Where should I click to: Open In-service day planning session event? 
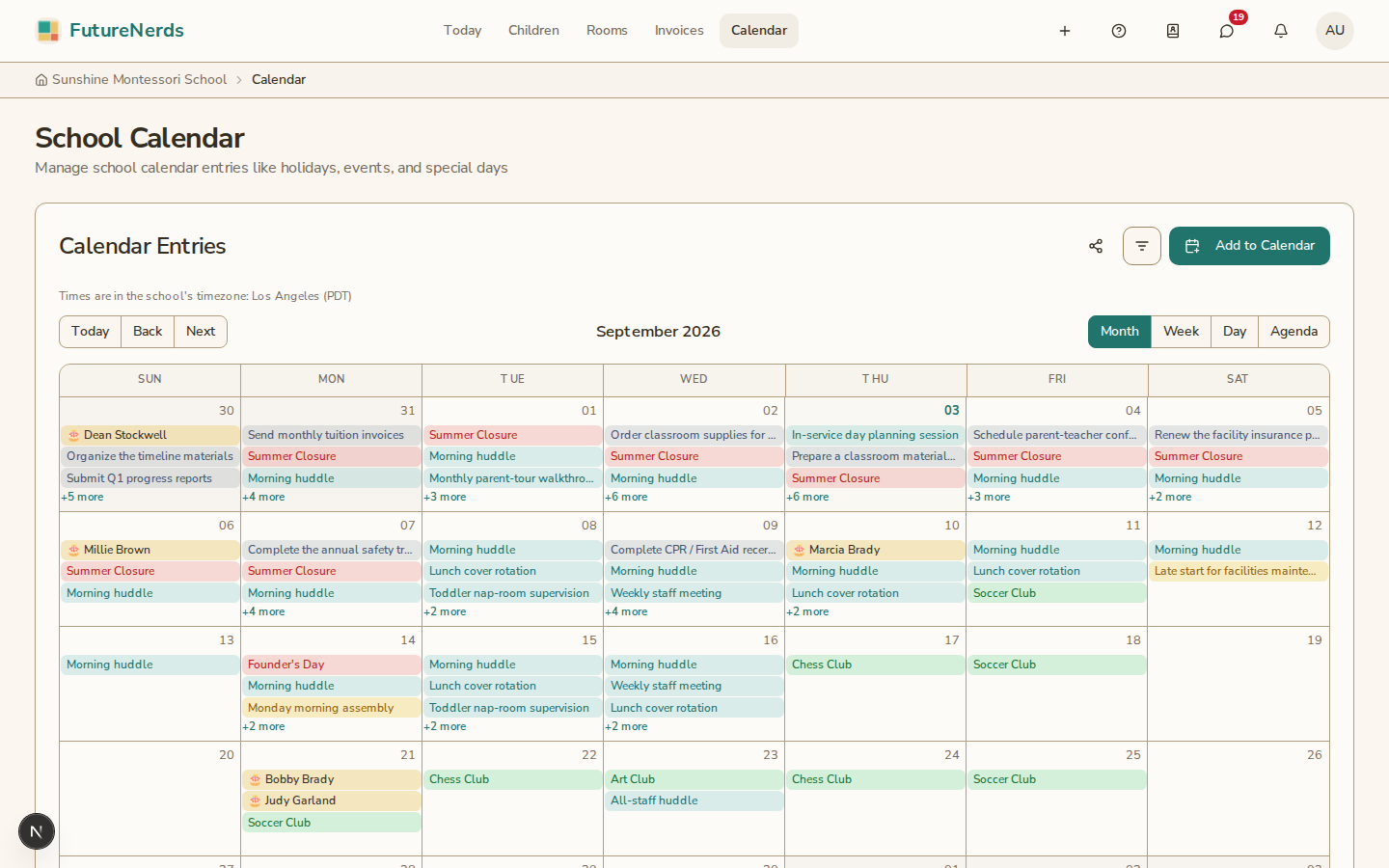[x=875, y=435]
